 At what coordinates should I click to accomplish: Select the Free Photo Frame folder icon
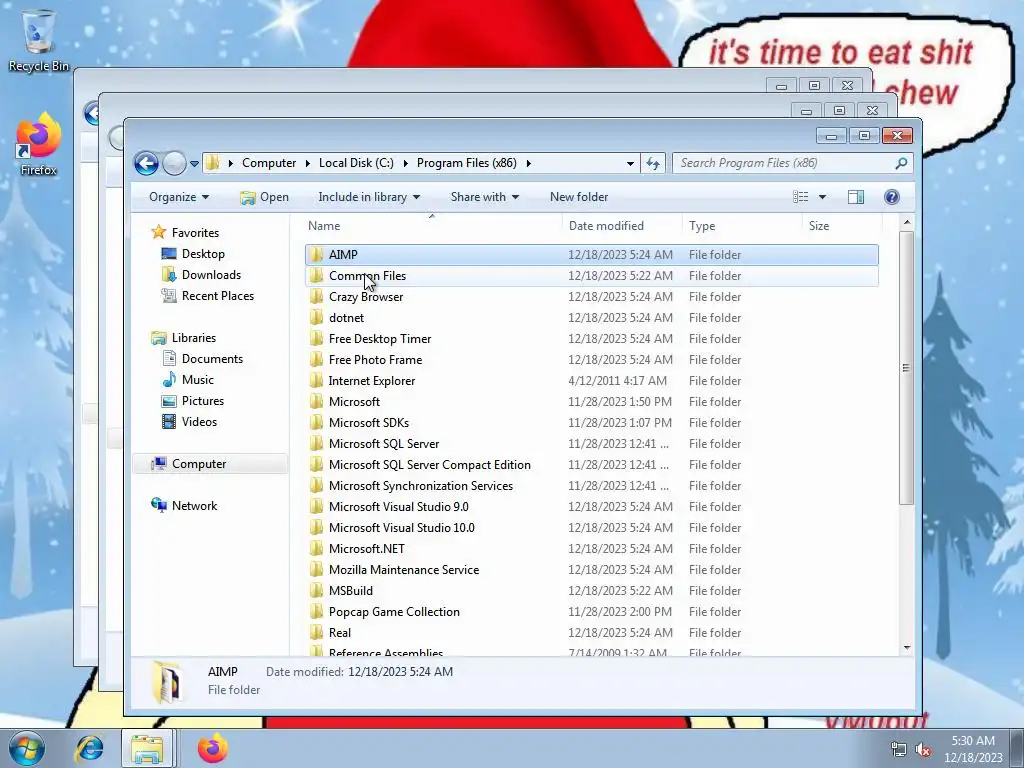coord(316,359)
